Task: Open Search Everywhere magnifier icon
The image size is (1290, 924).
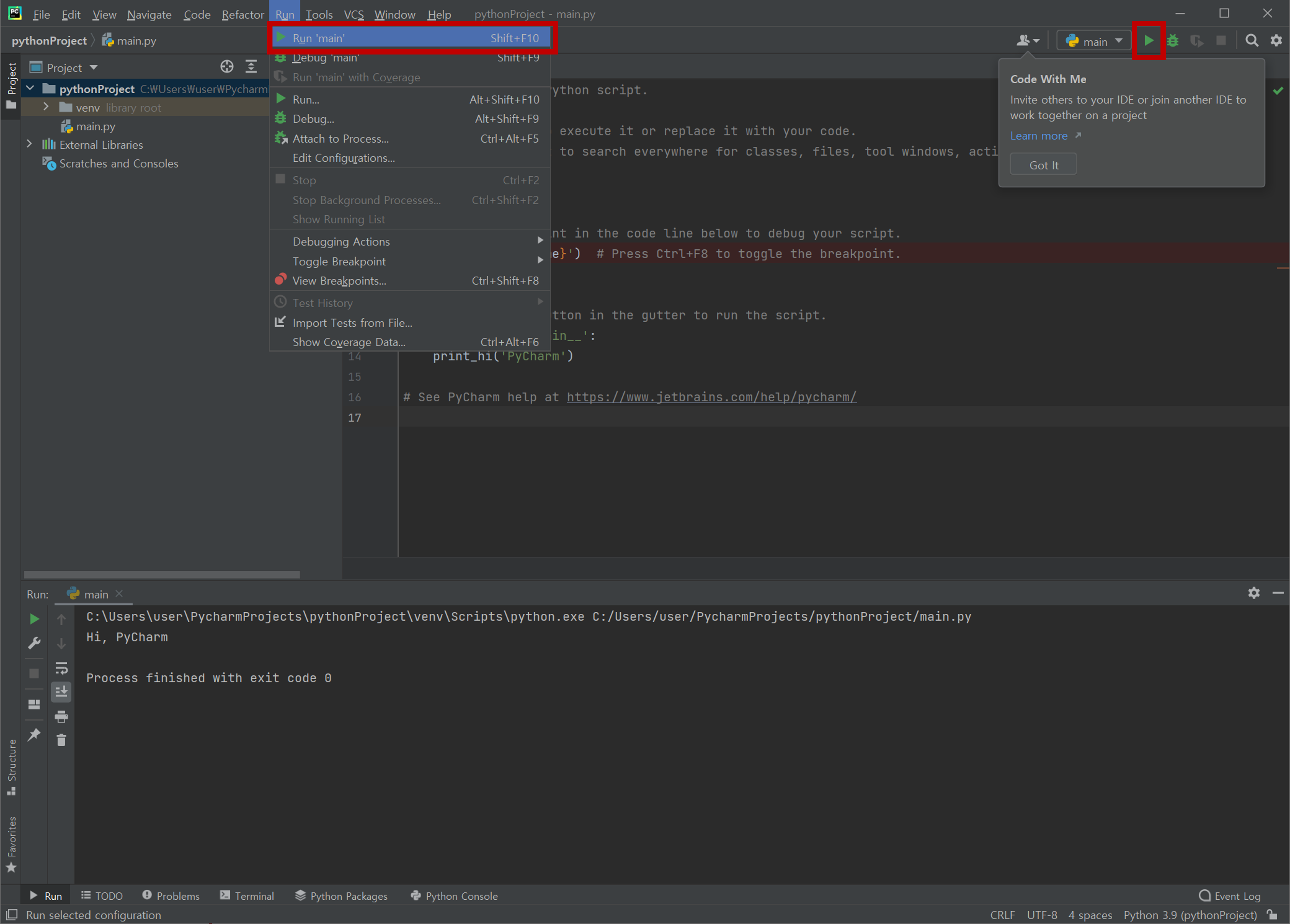Action: [x=1251, y=40]
